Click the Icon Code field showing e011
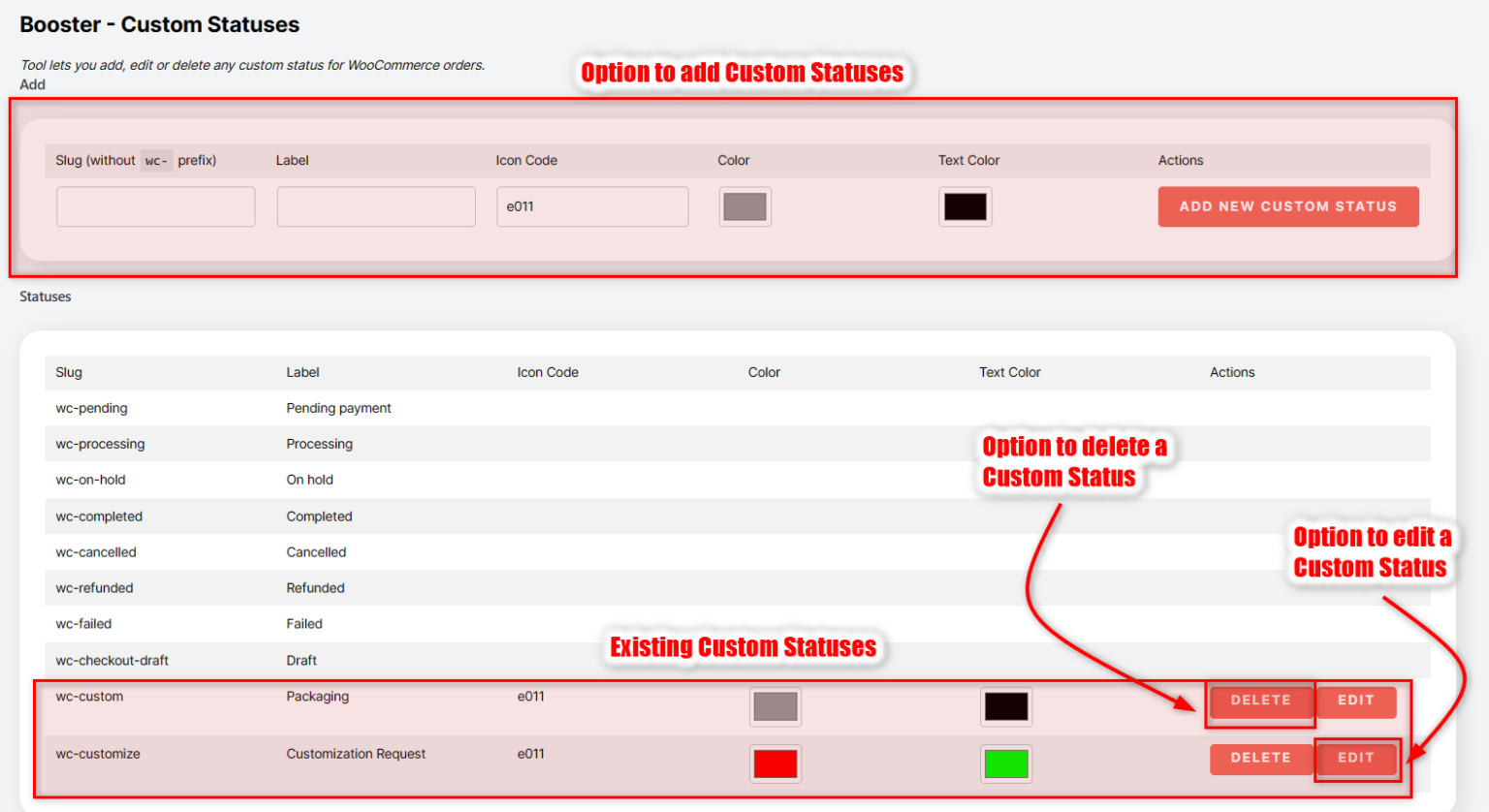1489x812 pixels. (592, 206)
